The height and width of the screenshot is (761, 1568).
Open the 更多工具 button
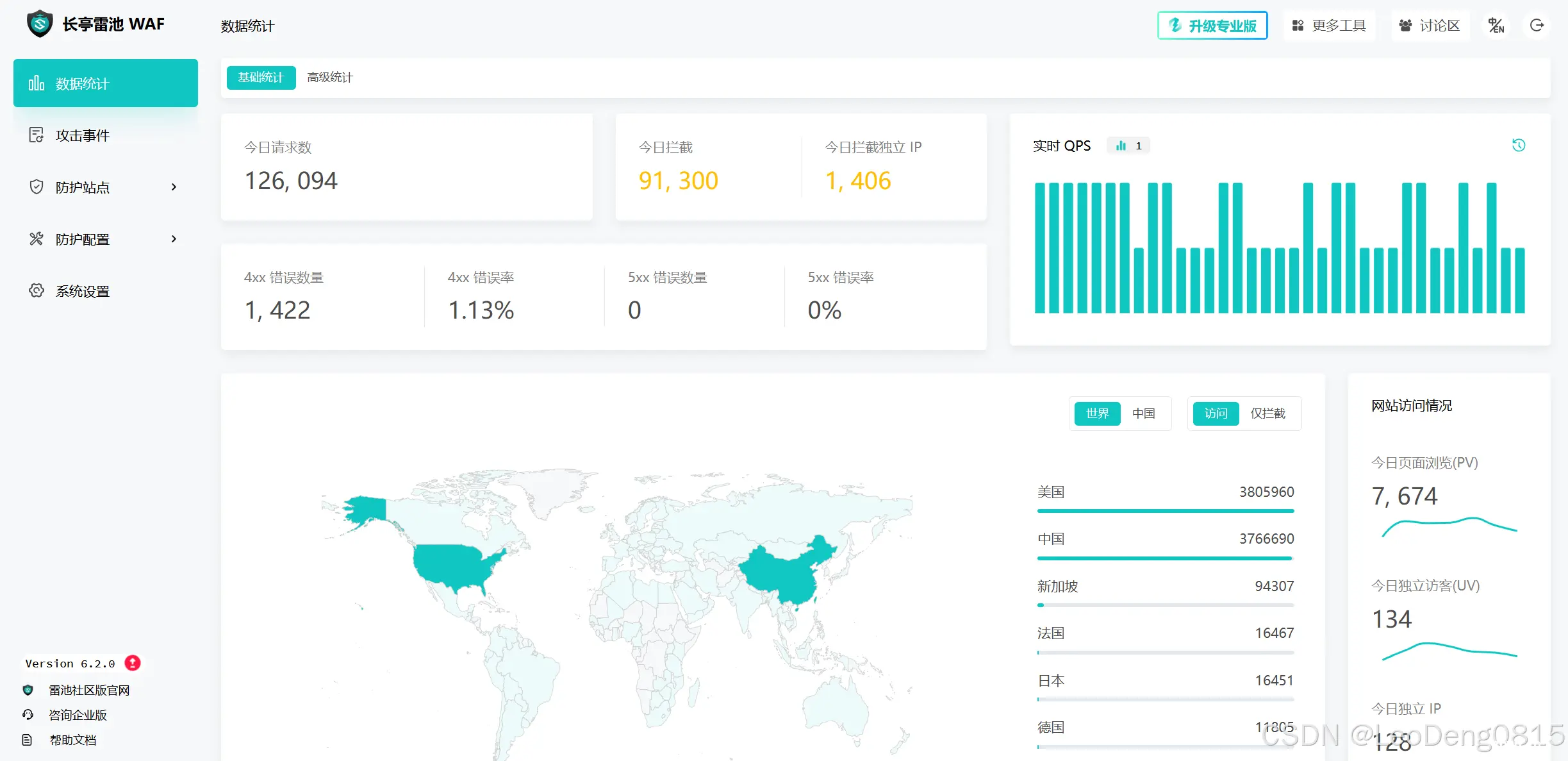tap(1329, 26)
